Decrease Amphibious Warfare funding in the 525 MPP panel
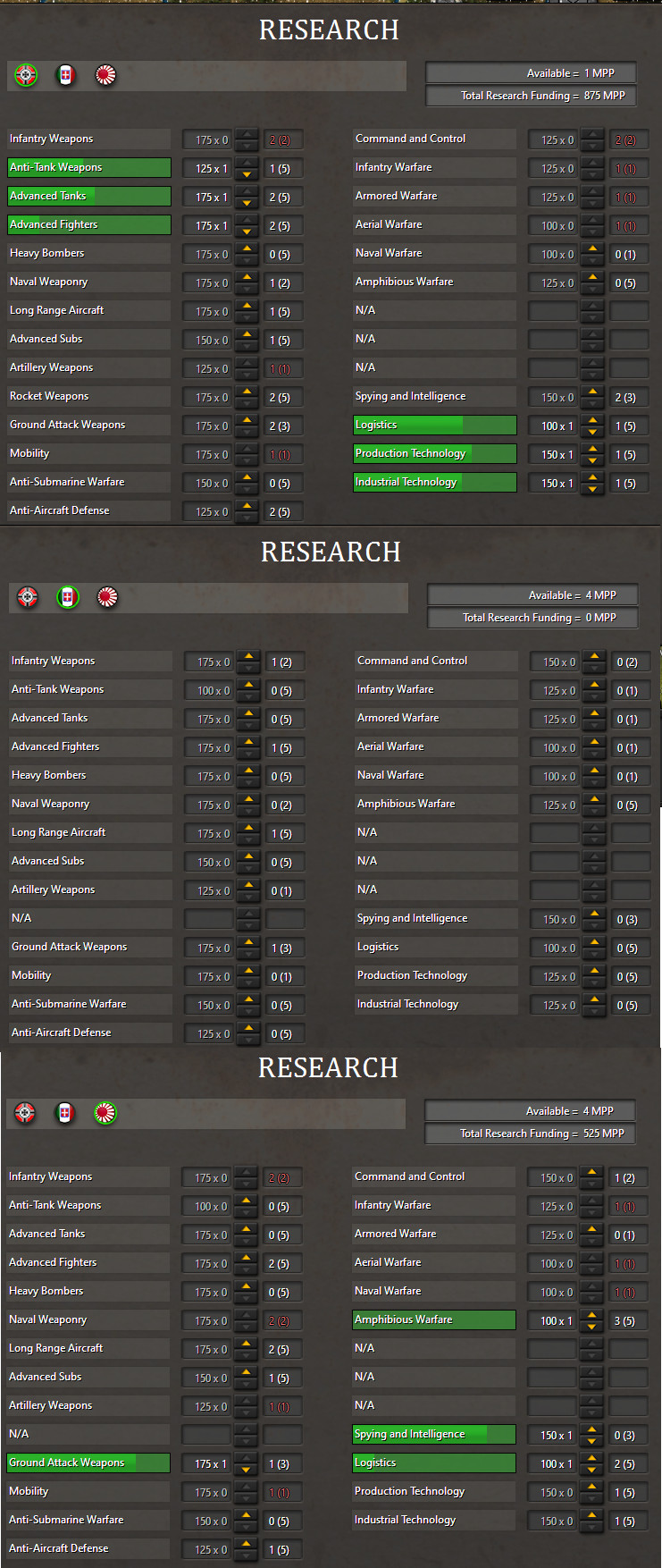The height and width of the screenshot is (1568, 662). 592,1327
